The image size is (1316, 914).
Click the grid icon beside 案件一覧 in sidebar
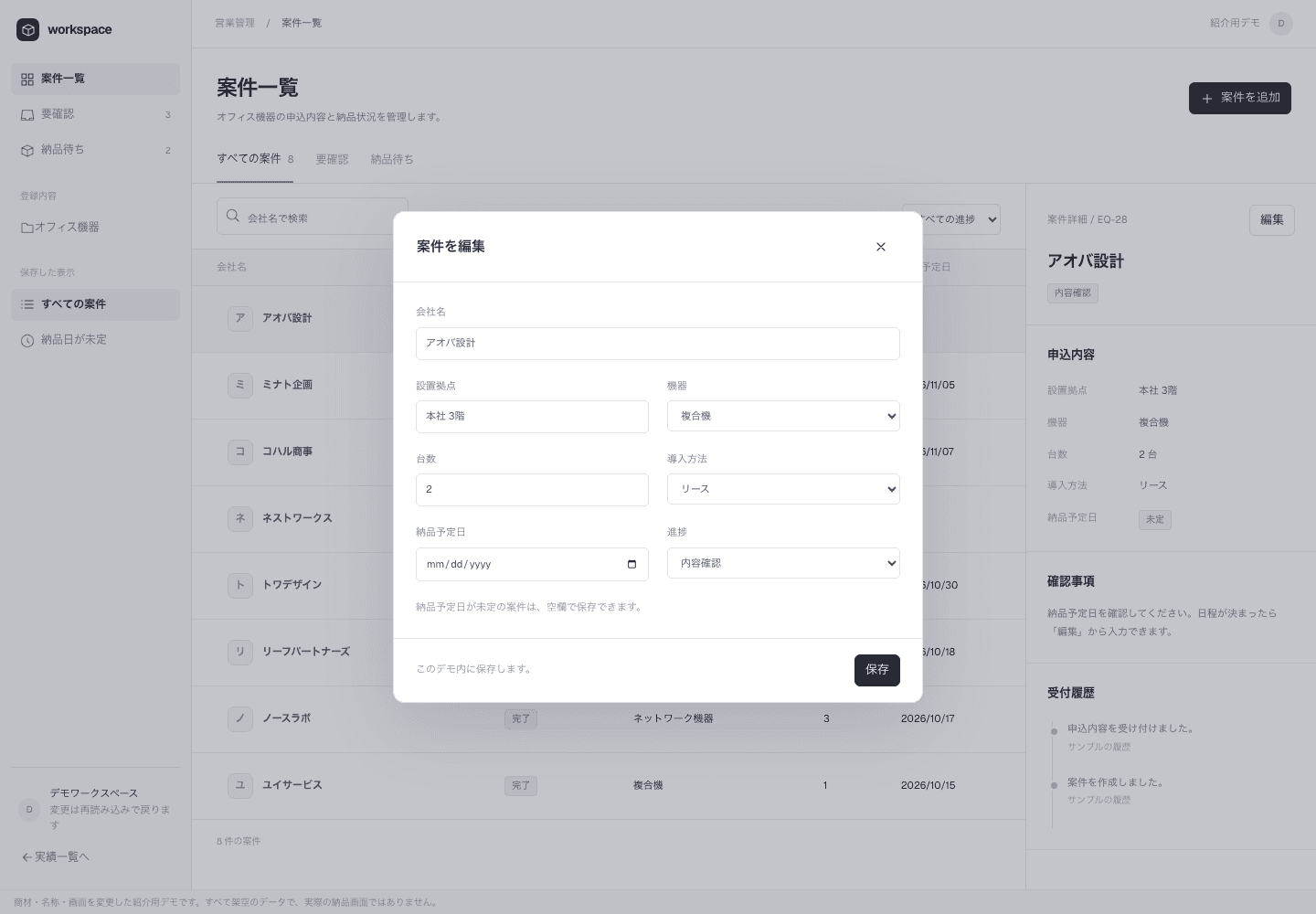click(27, 80)
